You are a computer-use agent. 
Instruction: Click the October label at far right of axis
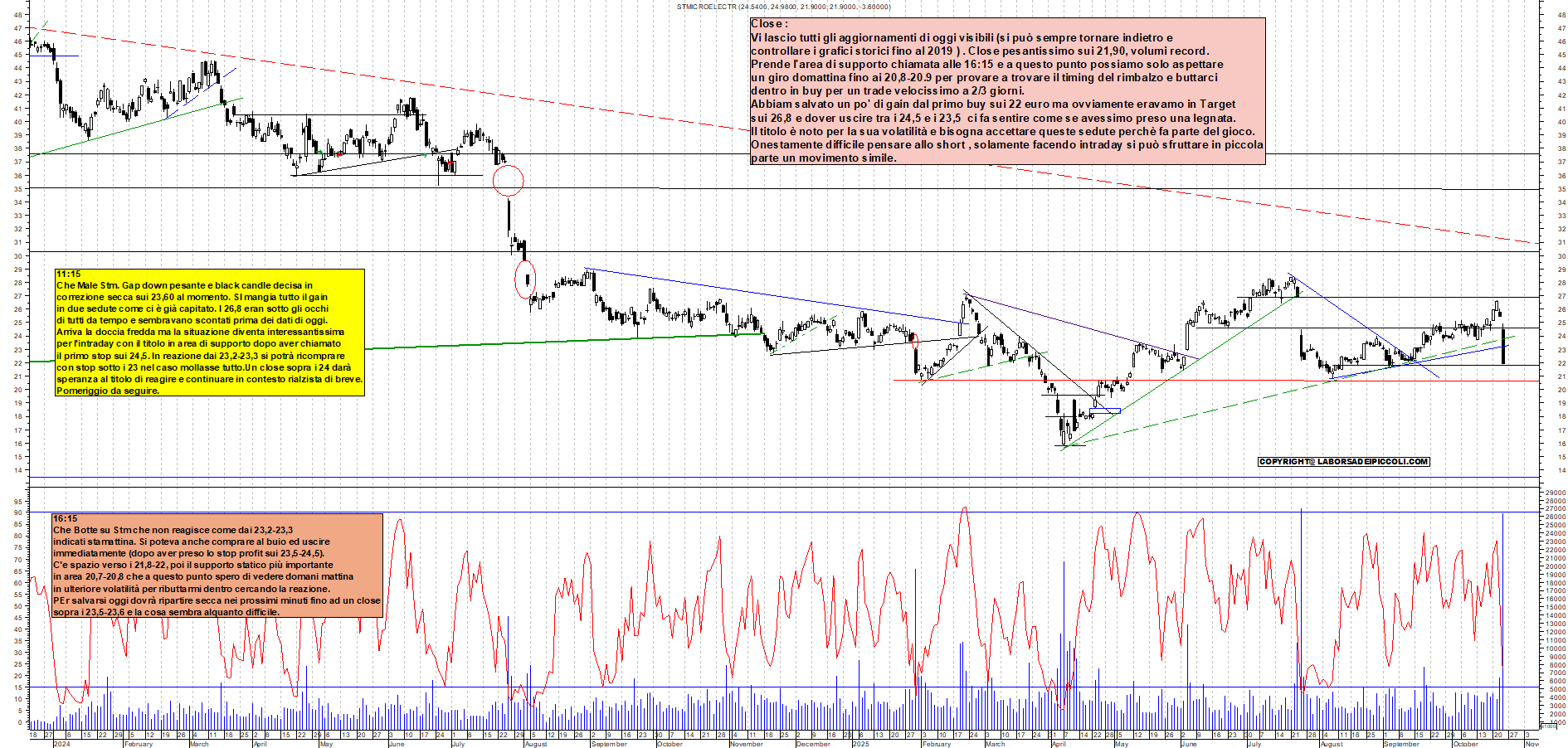pos(1465,744)
